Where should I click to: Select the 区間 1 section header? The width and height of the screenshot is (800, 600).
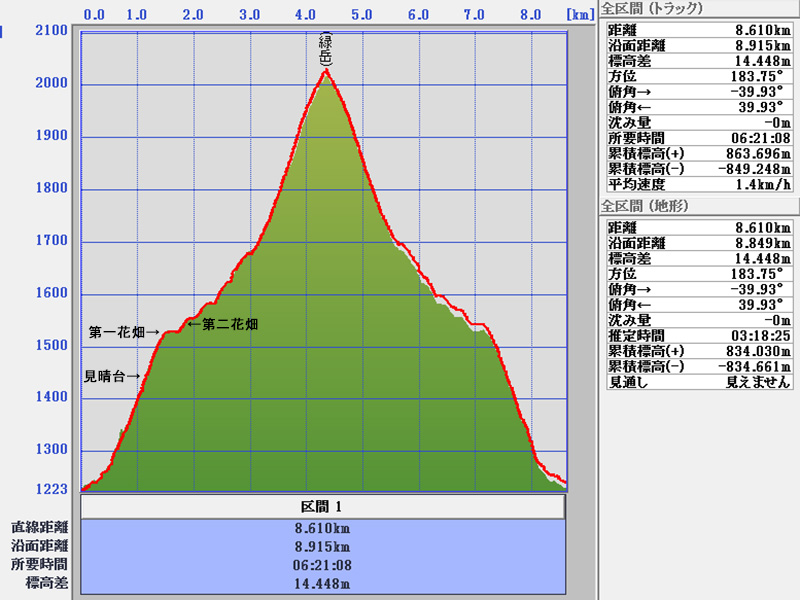pyautogui.click(x=323, y=507)
